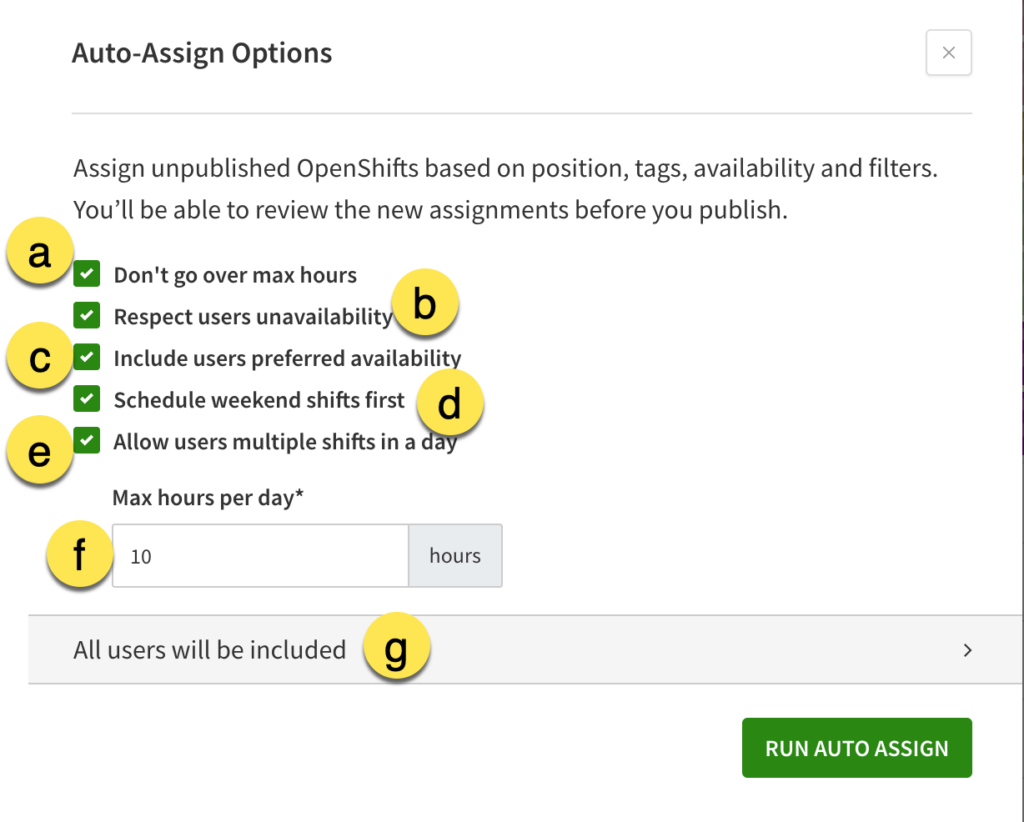Click the max hours per day input field
Screen dimensions: 1024x822
[x=260, y=555]
